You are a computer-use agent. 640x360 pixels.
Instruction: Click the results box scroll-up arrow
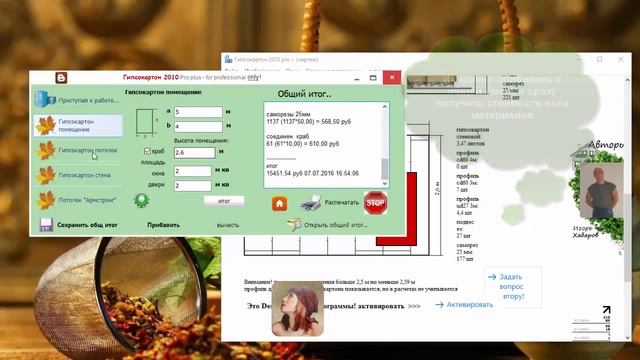click(384, 107)
